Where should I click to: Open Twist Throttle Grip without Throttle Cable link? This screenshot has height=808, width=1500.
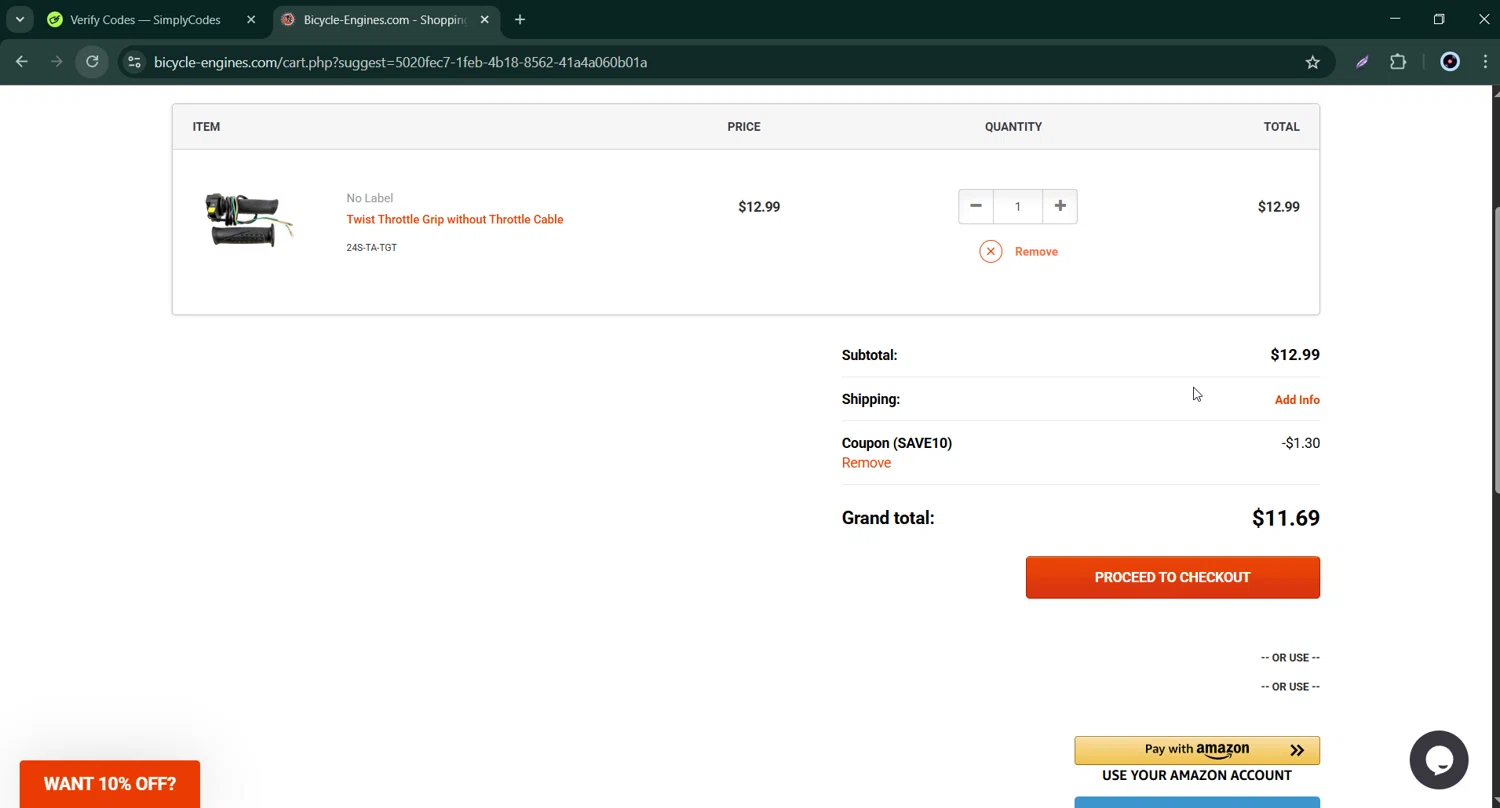455,219
